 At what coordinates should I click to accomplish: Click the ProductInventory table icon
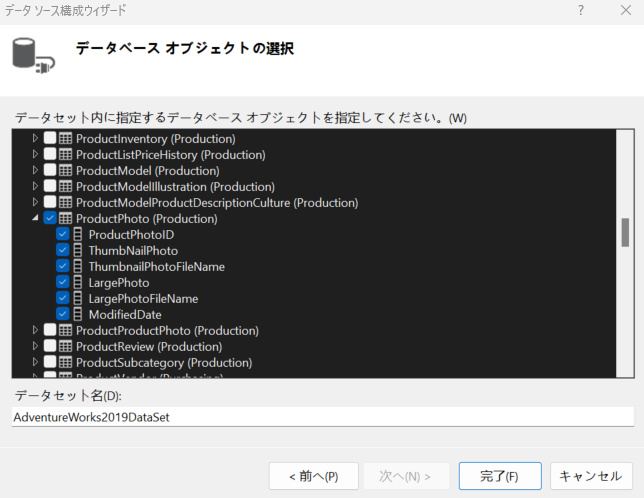[x=66, y=139]
